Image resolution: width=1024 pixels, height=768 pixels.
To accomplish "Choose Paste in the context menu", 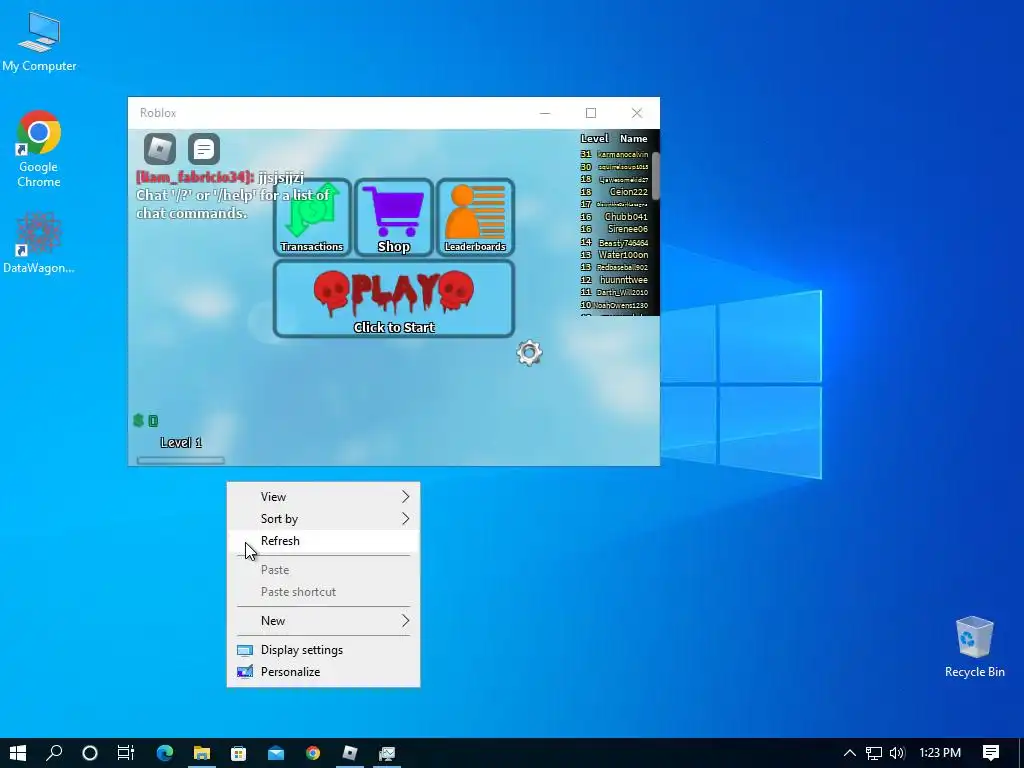I will (323, 570).
